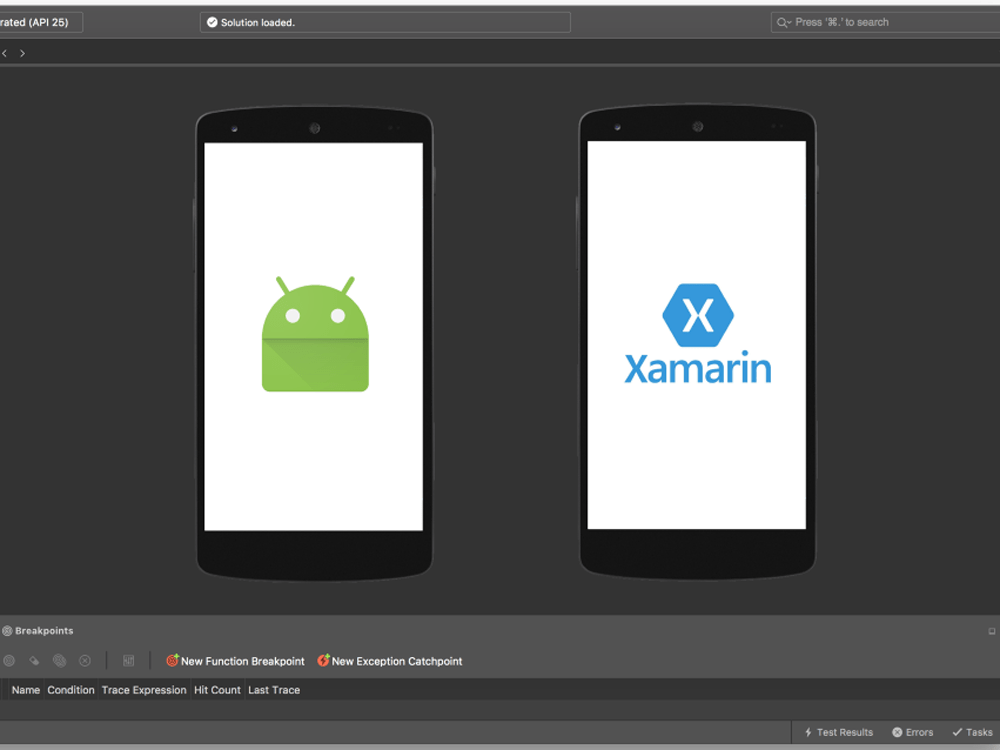Viewport: 1000px width, 750px height.
Task: Click the remove breakpoint icon in Breakpoints toolbar
Action: pyautogui.click(x=33, y=661)
